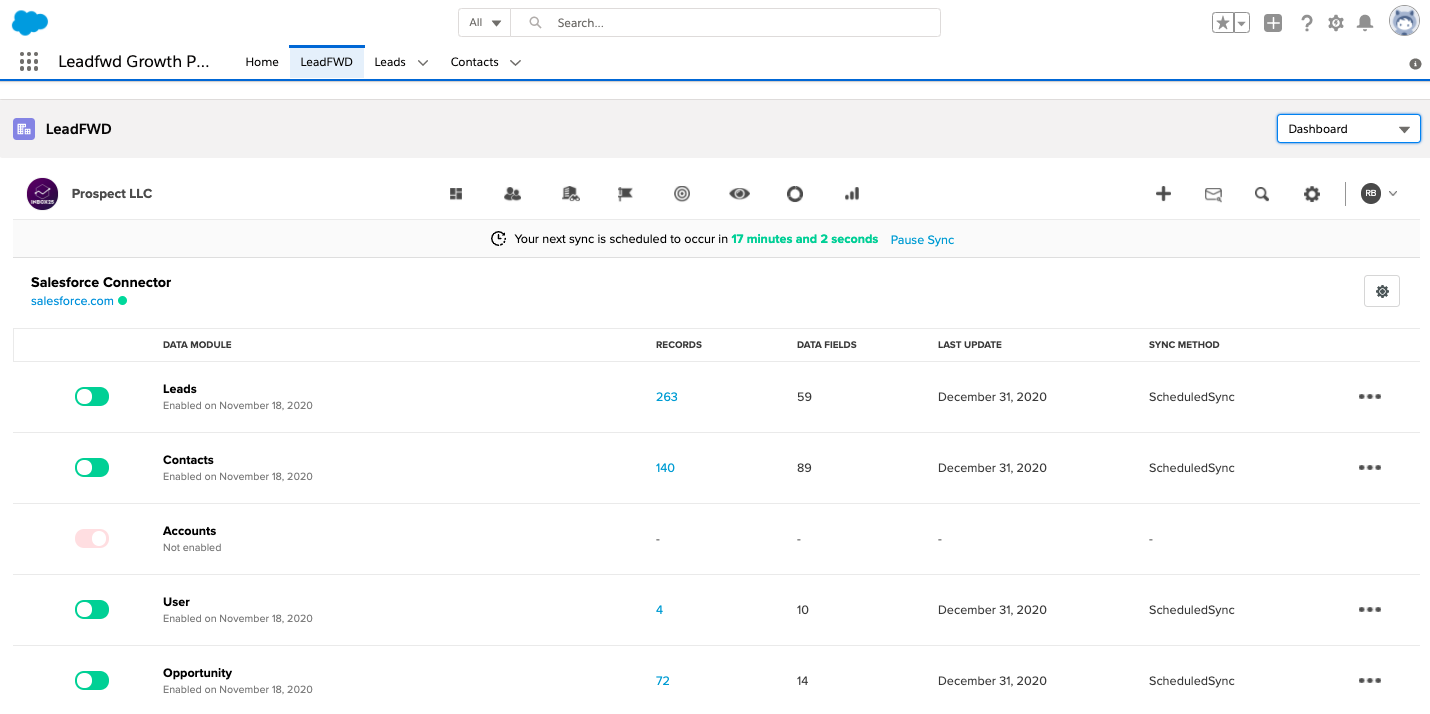Click the RECORDS column header
This screenshot has width=1430, height=714.
(679, 345)
